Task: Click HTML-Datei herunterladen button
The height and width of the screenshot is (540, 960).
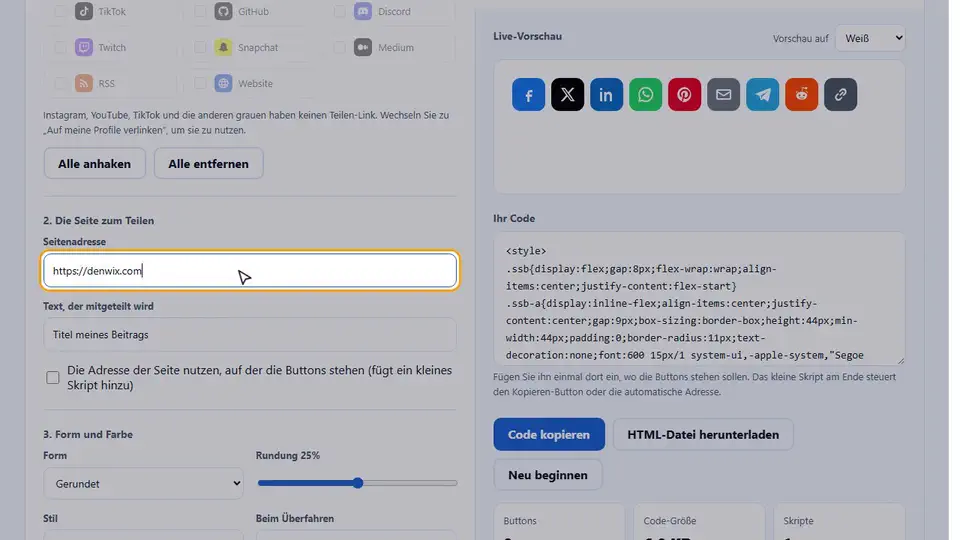Action: click(x=703, y=434)
